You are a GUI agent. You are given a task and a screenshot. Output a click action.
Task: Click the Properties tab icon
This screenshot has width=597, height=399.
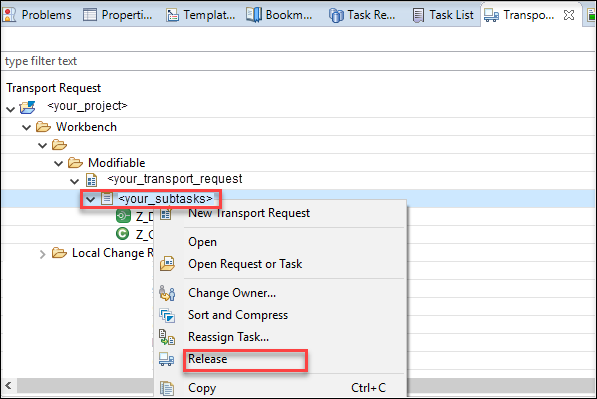tap(90, 15)
